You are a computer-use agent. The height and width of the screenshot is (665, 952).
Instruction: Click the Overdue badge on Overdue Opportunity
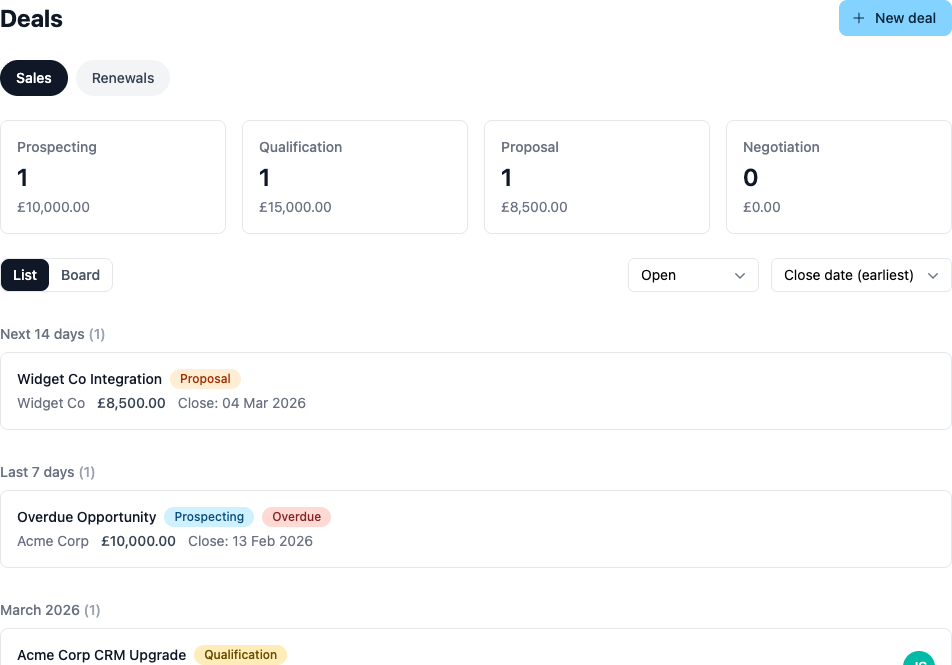pos(296,517)
